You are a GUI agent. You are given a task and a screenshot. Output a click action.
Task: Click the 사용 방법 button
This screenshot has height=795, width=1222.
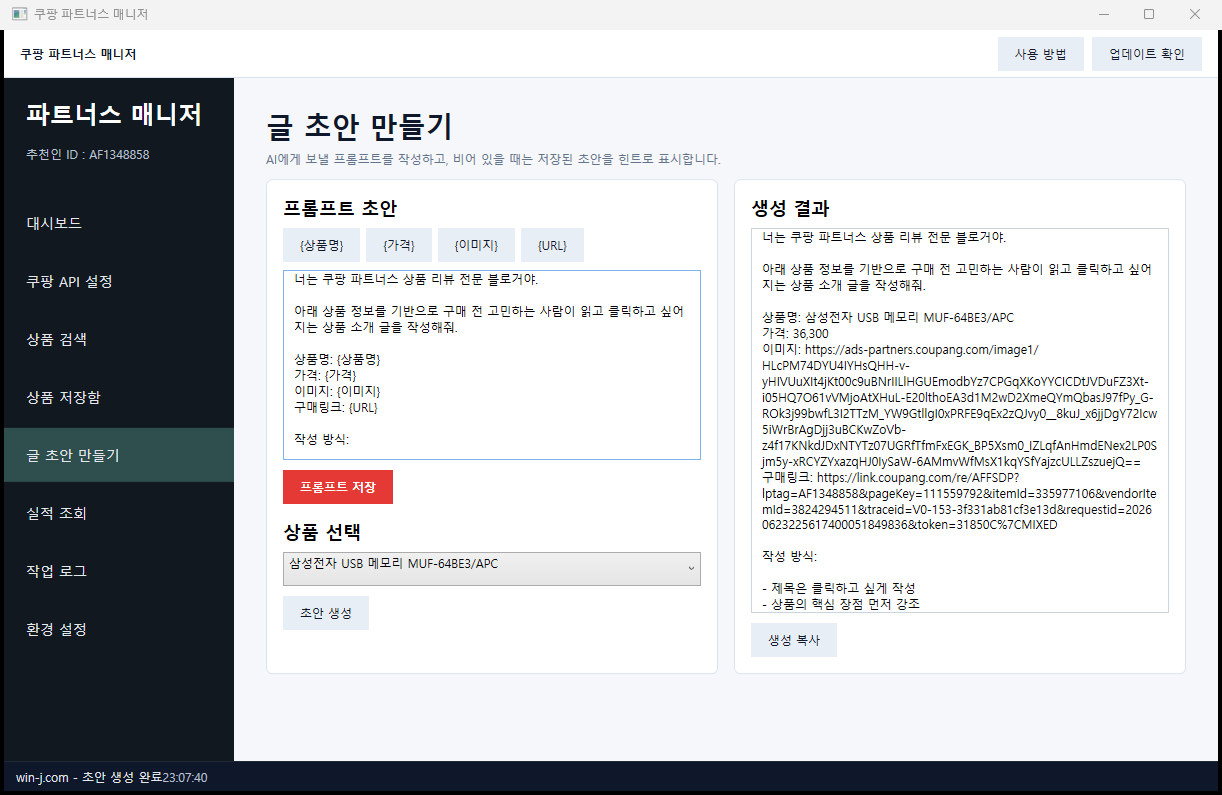1041,54
